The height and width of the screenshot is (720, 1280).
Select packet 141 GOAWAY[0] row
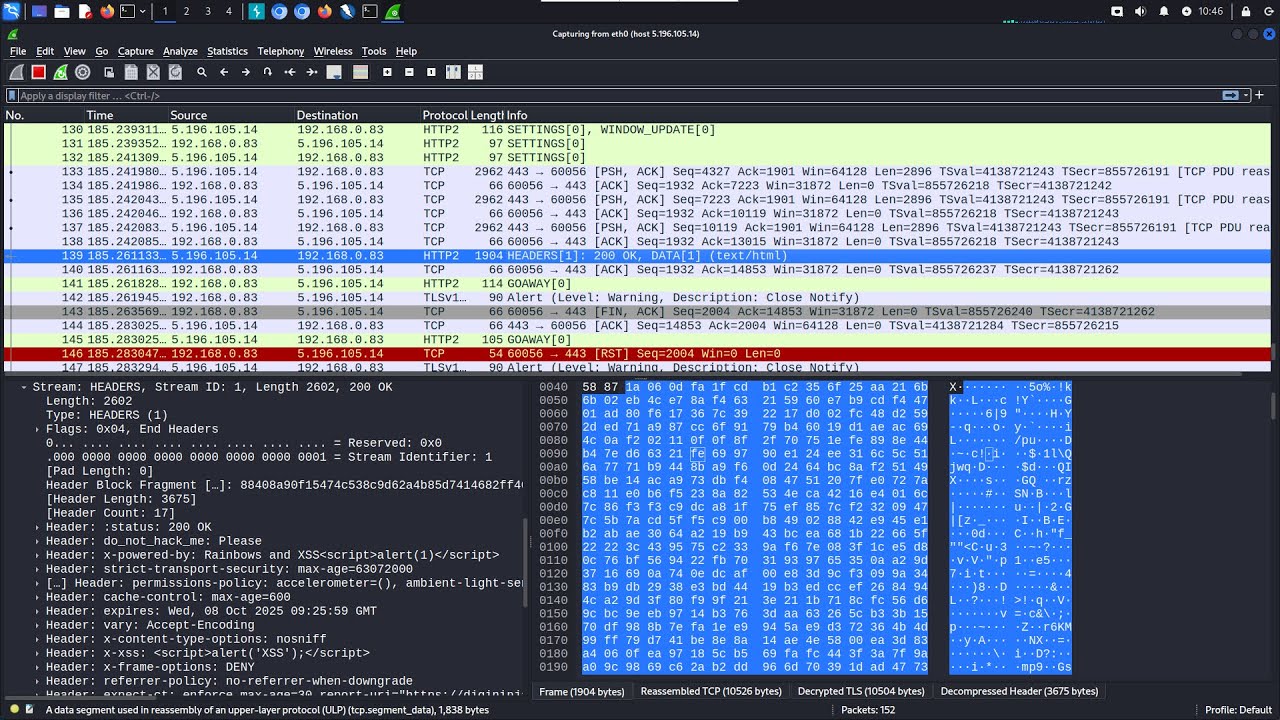click(637, 284)
